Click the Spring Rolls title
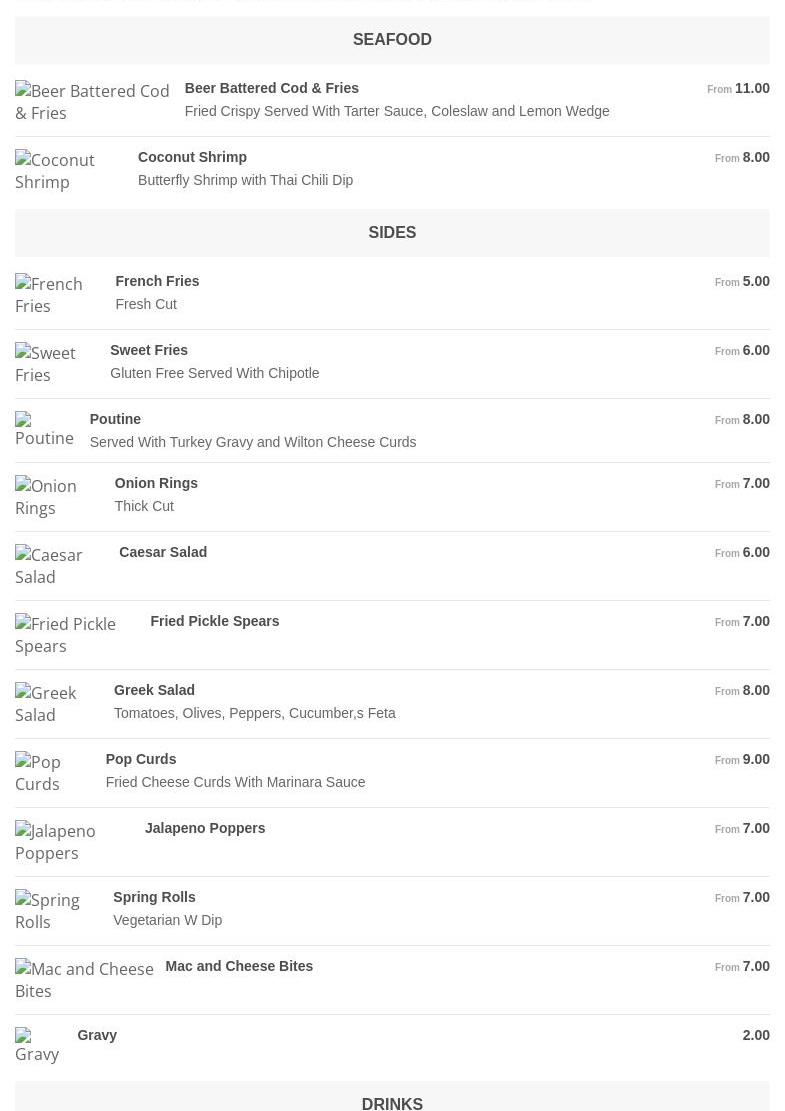 pyautogui.click(x=154, y=897)
